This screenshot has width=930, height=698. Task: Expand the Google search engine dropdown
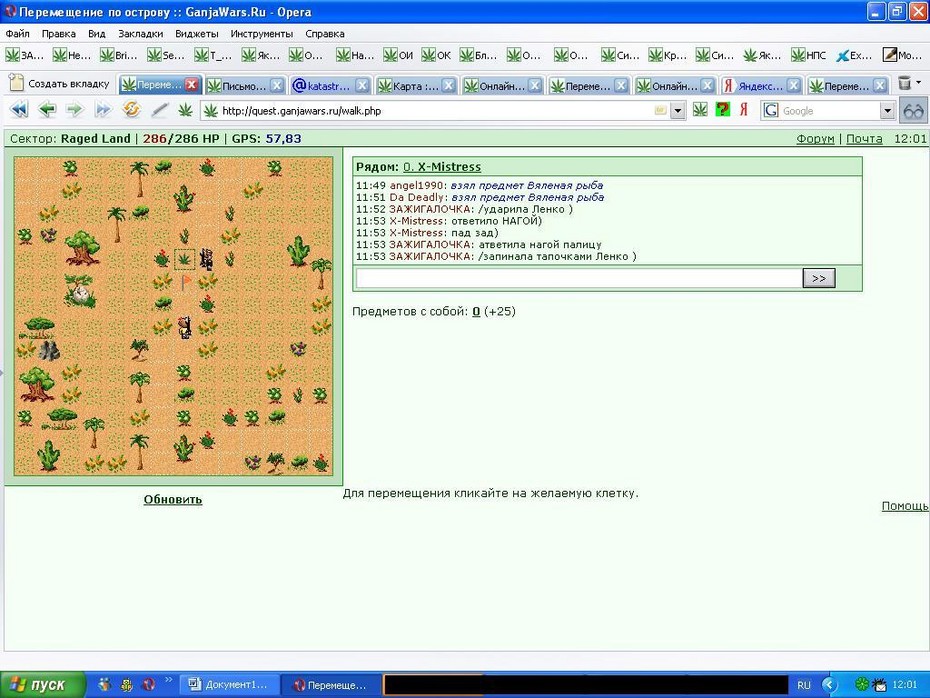[887, 110]
